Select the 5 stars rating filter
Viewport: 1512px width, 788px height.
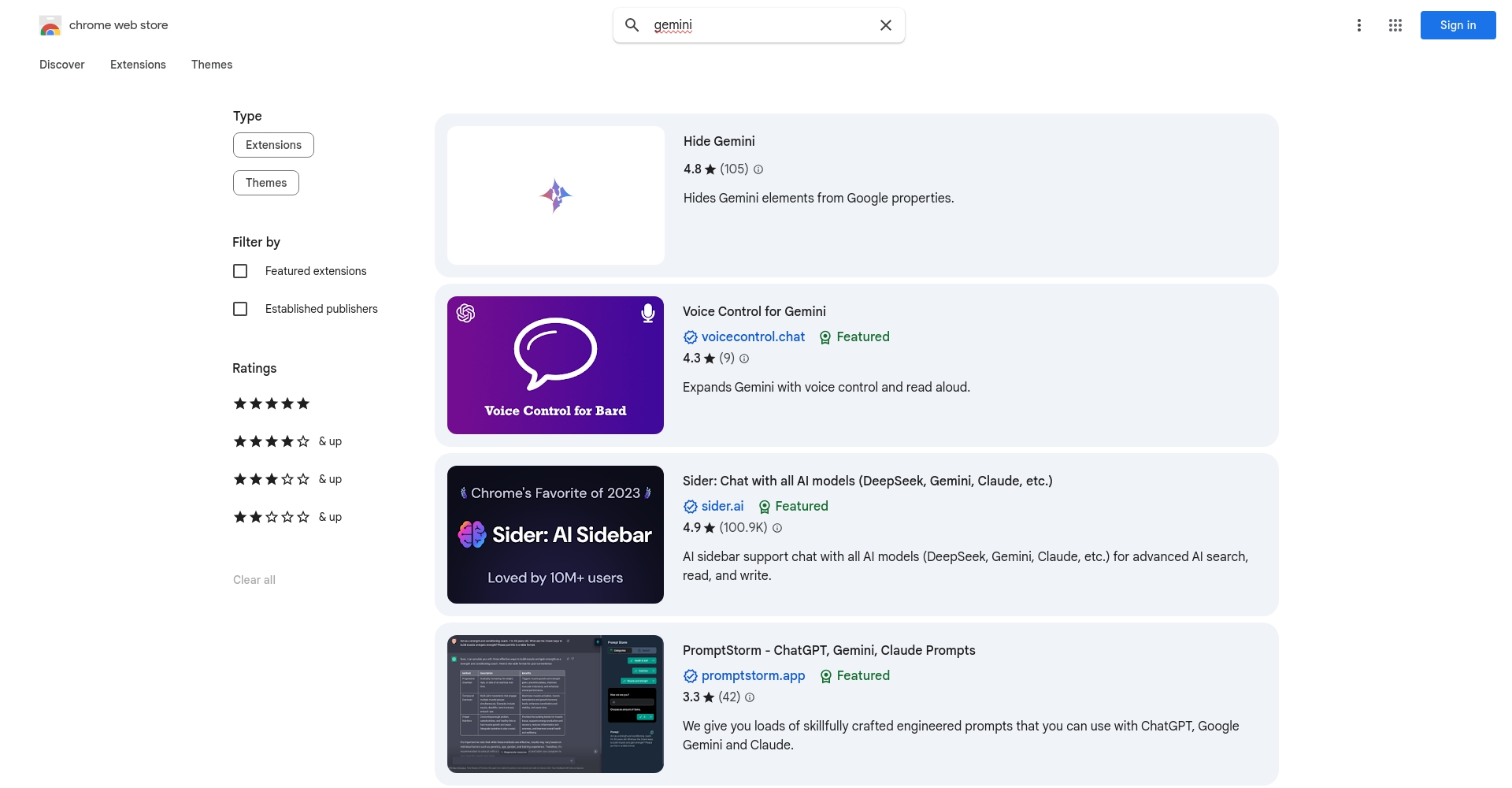[272, 403]
